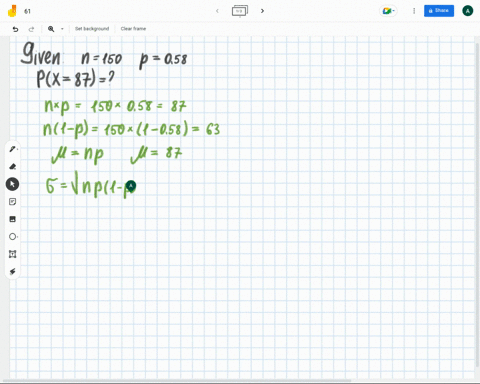The width and height of the screenshot is (480, 384).
Task: Add a sticky note
Action: [13, 202]
